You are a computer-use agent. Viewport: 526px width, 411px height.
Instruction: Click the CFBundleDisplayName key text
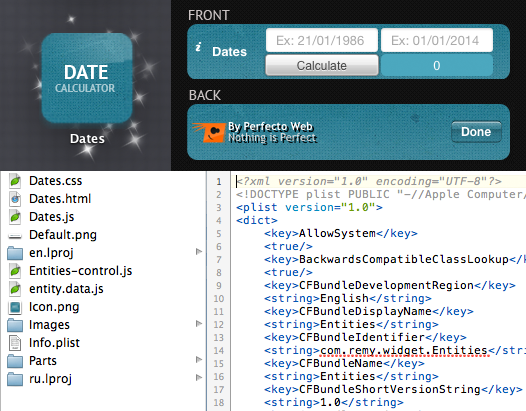tap(365, 311)
